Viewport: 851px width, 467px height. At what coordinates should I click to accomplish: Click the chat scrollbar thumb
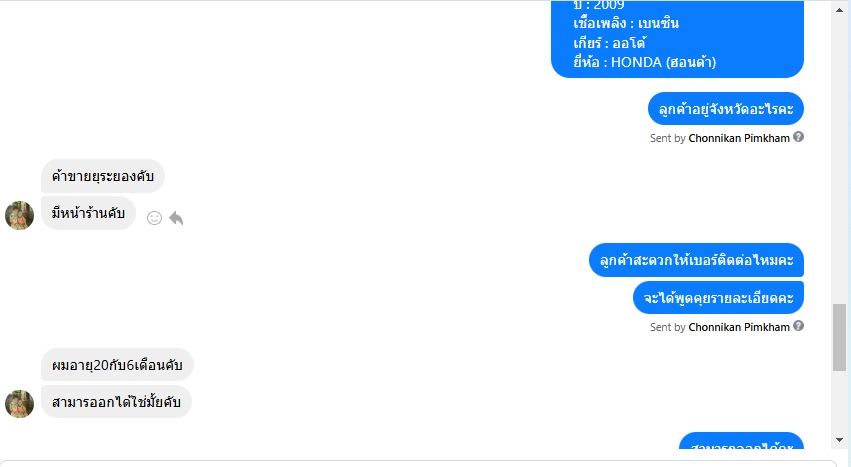[x=840, y=337]
